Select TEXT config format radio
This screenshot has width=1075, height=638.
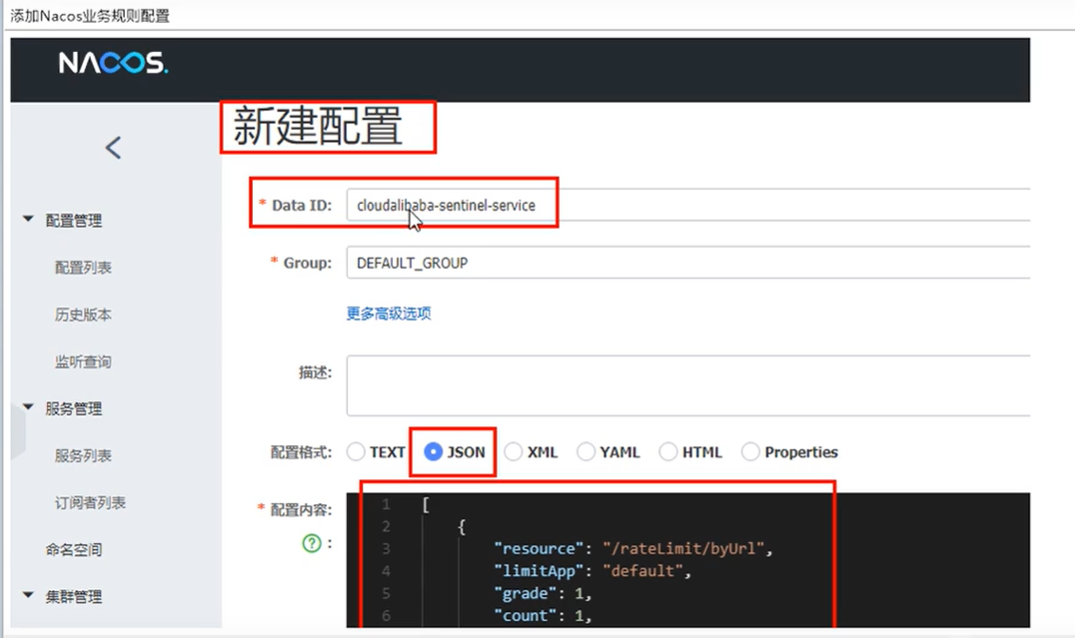(356, 452)
